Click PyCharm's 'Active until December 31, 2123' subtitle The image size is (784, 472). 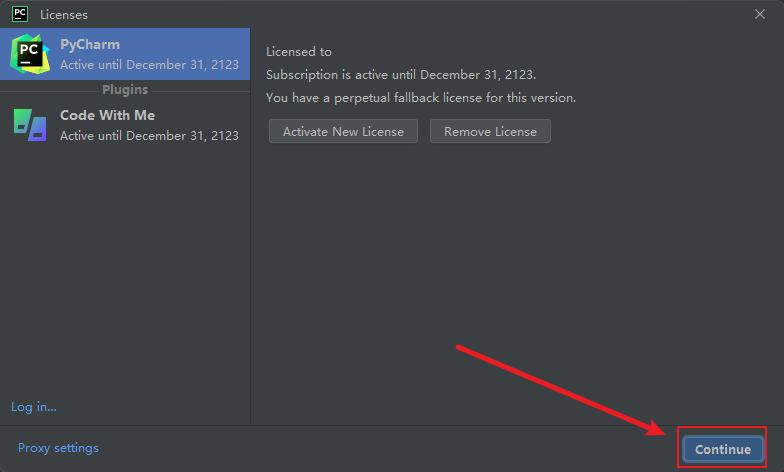(x=150, y=64)
